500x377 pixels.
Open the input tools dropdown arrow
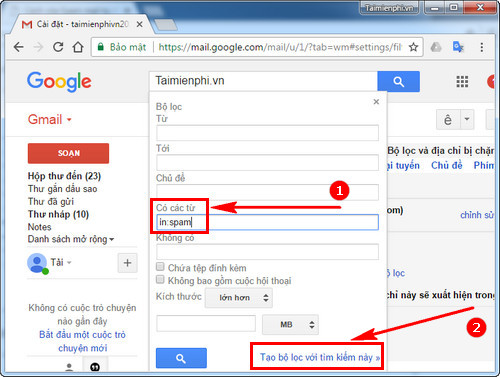pos(467,119)
